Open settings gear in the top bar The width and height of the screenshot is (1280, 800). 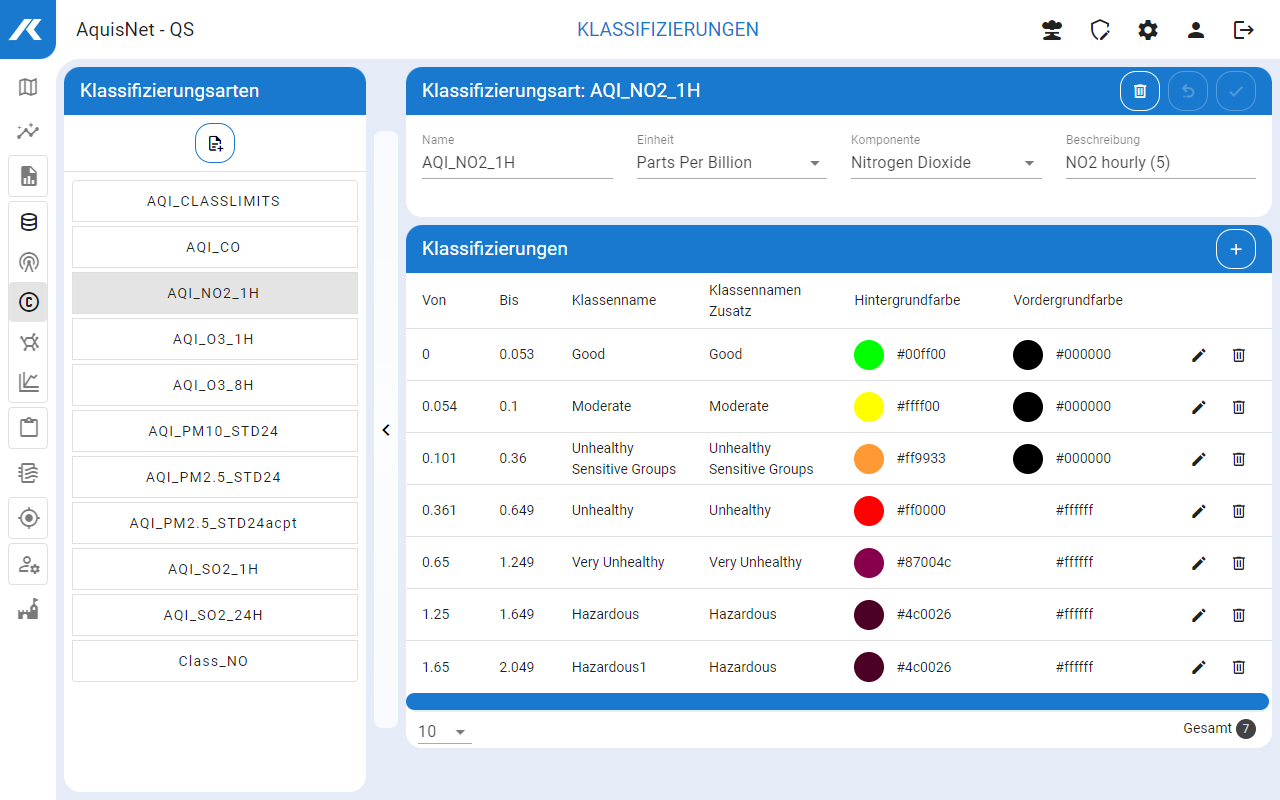click(x=1147, y=30)
